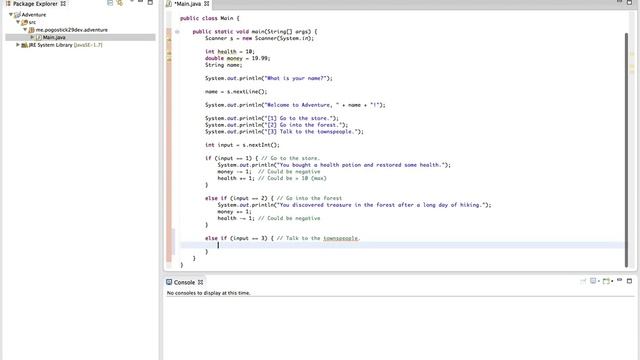Screen dimensions: 640x360
Task: Switch to the Package Explorer tab
Action: click(36, 4)
